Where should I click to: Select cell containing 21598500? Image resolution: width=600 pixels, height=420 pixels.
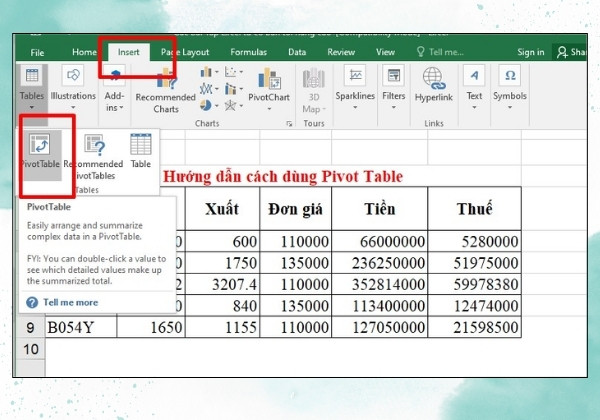[474, 327]
